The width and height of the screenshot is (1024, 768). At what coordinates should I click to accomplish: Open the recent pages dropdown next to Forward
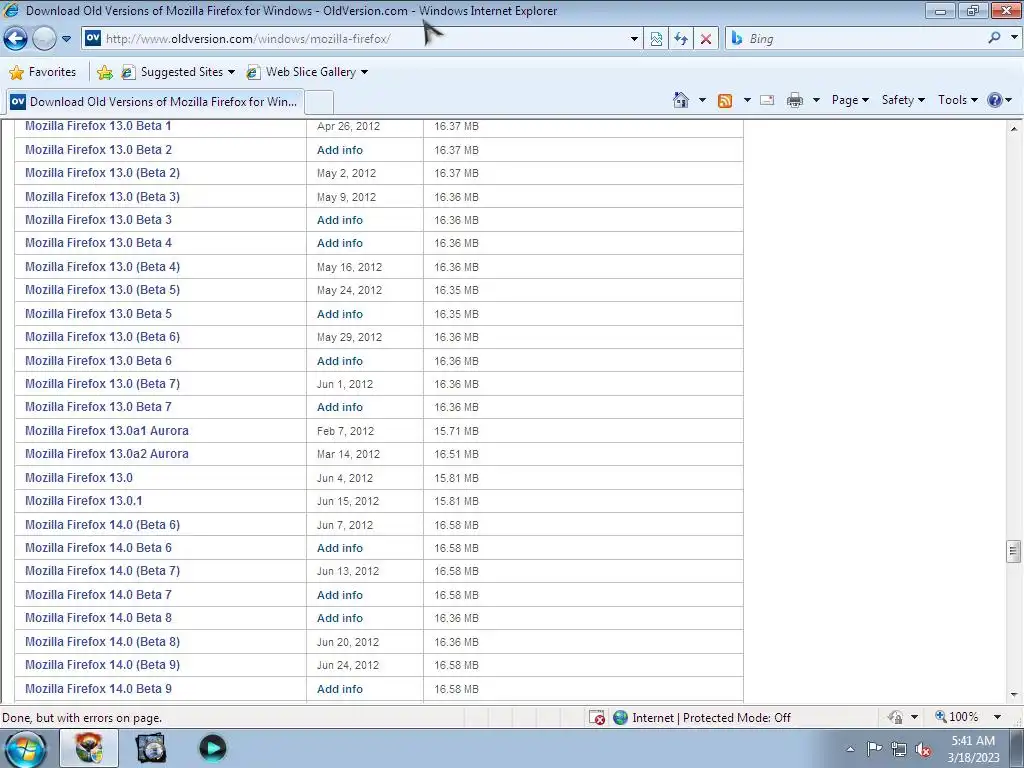click(66, 39)
